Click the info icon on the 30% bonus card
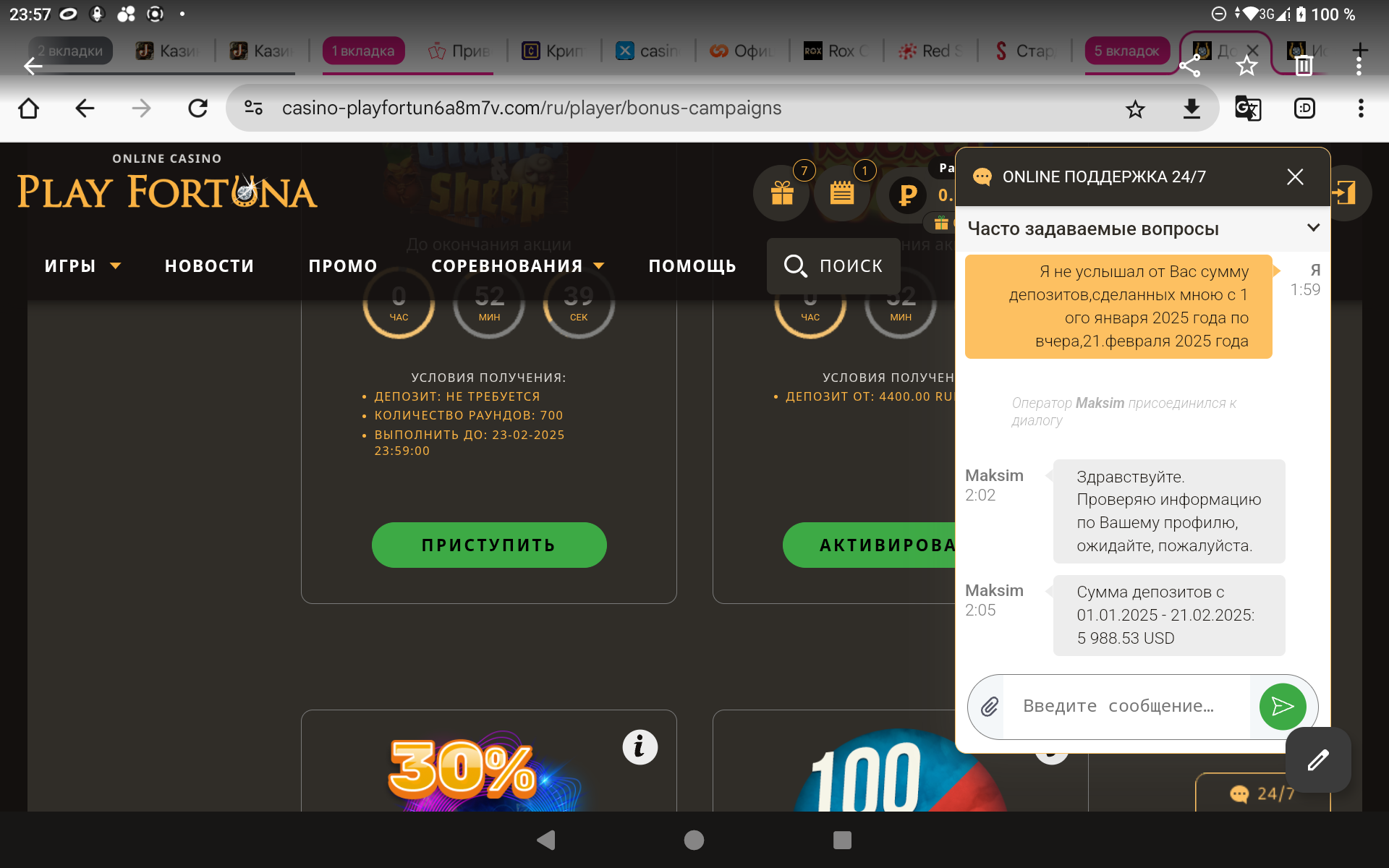1389x868 pixels. pos(640,747)
